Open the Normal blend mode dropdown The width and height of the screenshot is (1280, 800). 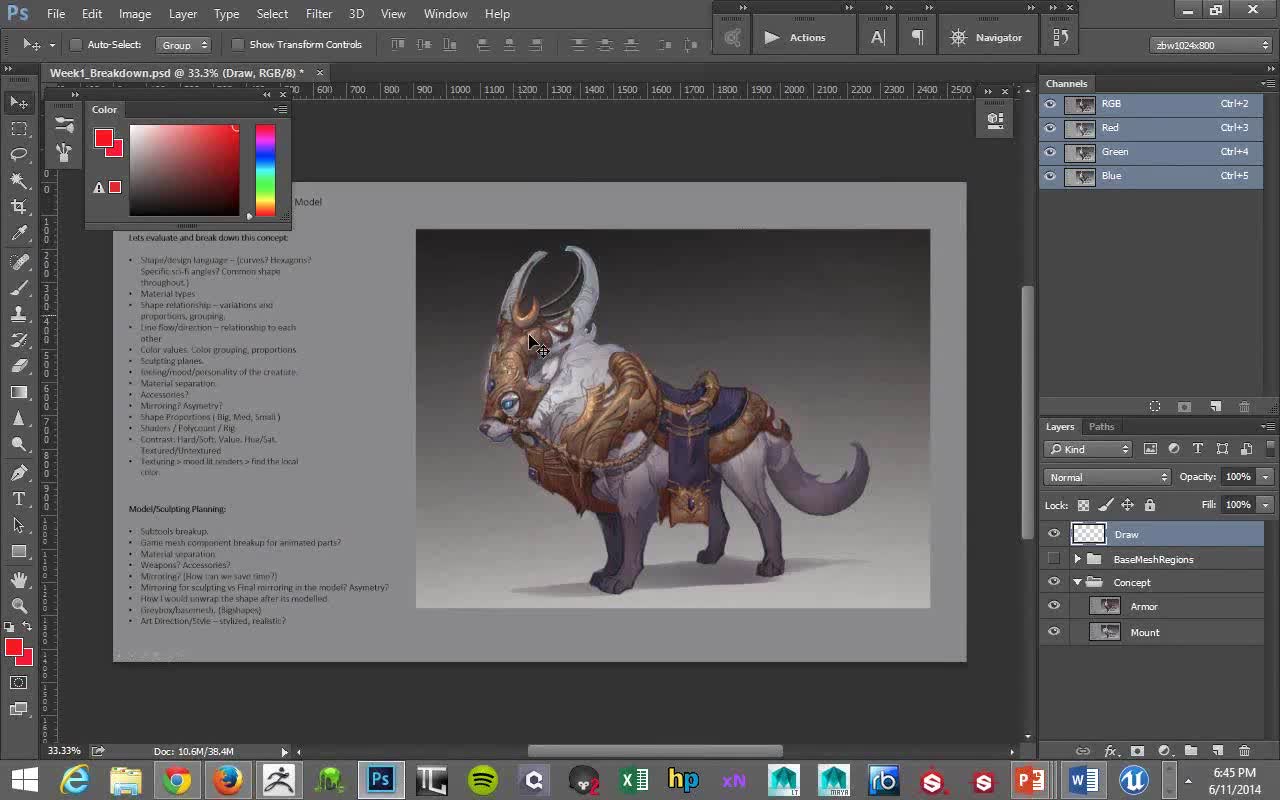[1107, 477]
